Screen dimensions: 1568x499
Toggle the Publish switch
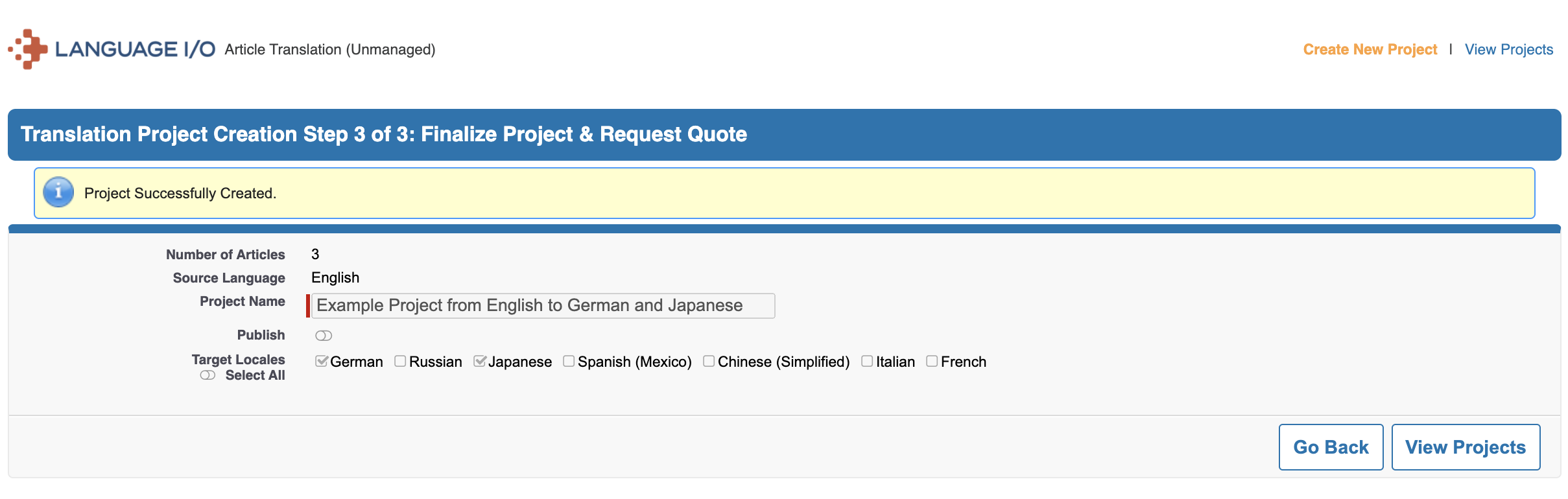[x=324, y=336]
